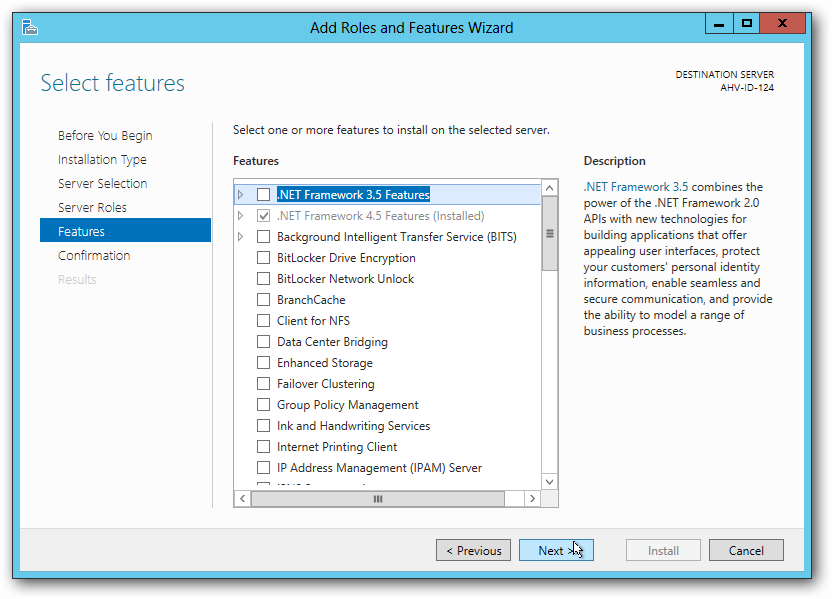
Task: Check BitLocker Network Unlock checkbox
Action: click(x=263, y=279)
